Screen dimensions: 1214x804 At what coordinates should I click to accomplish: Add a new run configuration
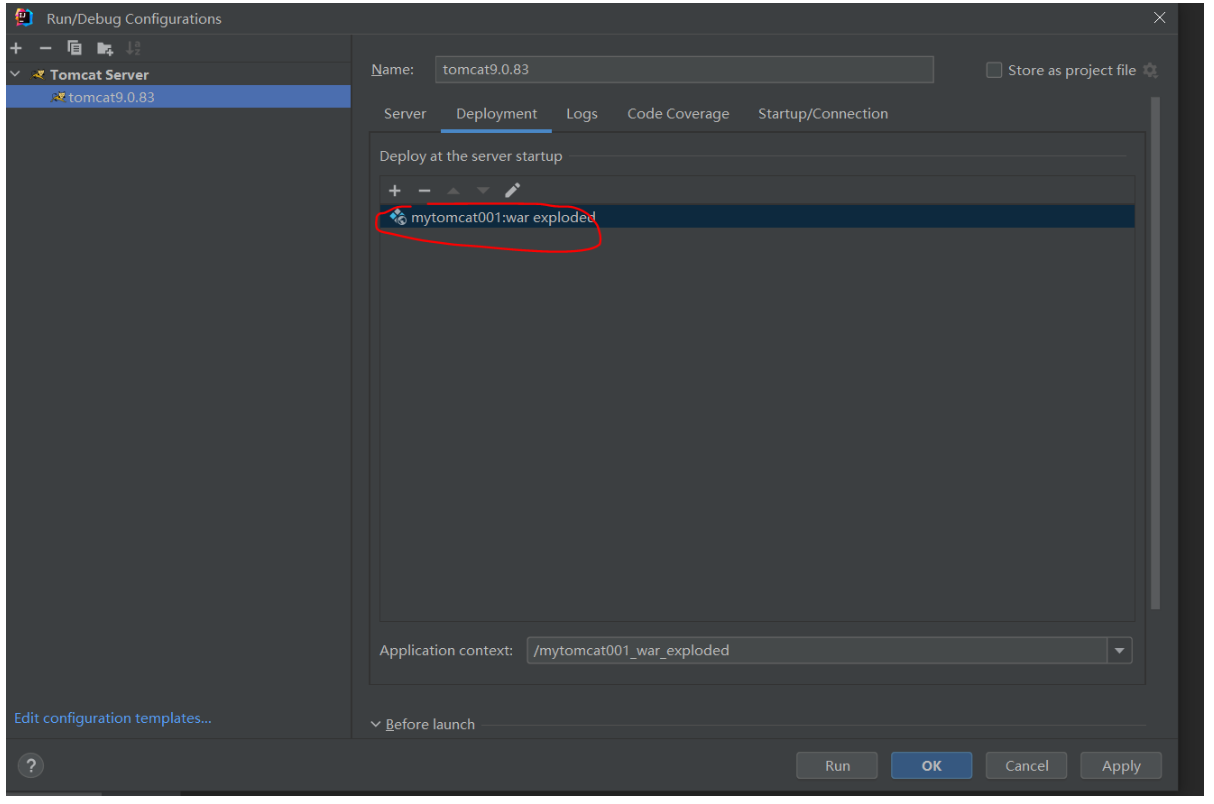point(16,48)
